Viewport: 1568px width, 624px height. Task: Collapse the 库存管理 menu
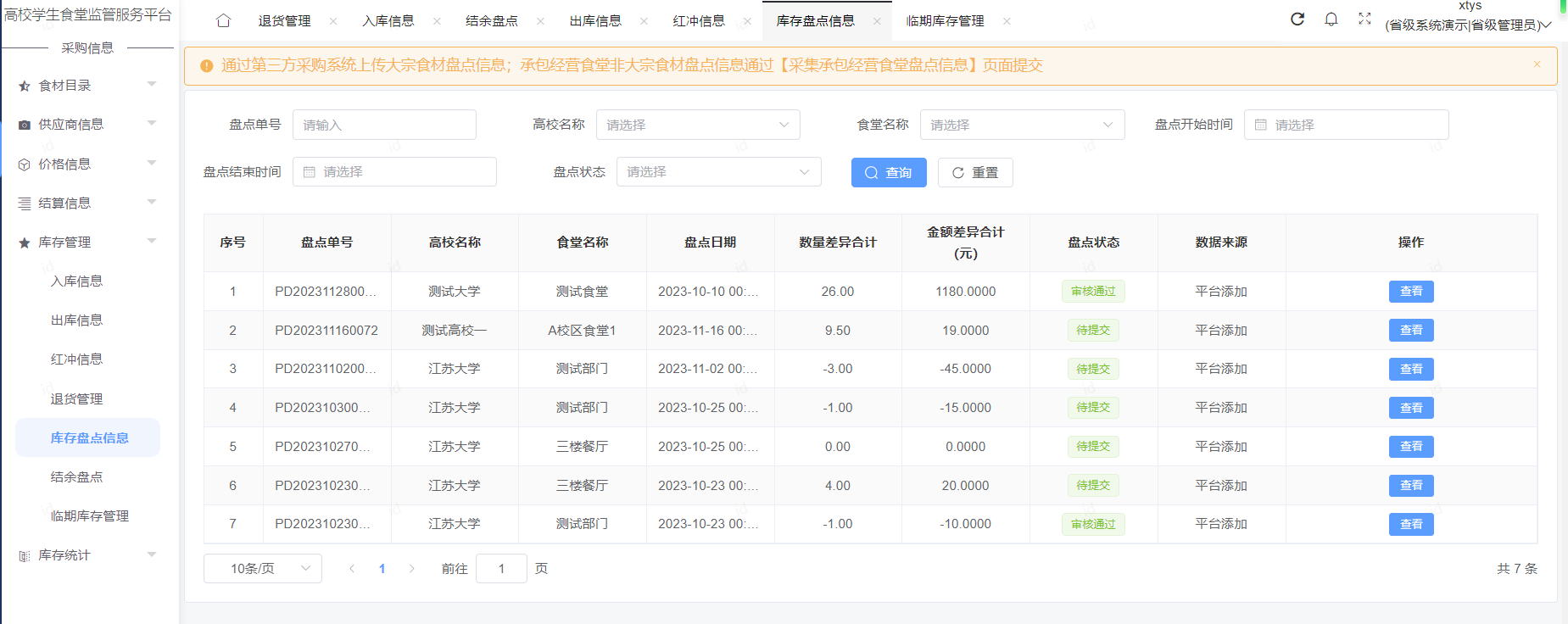(152, 241)
